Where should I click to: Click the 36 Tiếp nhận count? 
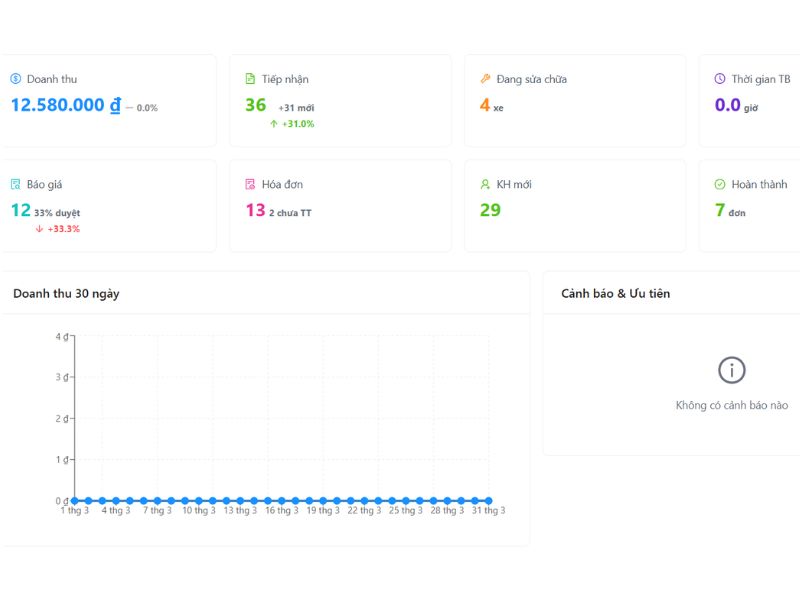(x=256, y=105)
